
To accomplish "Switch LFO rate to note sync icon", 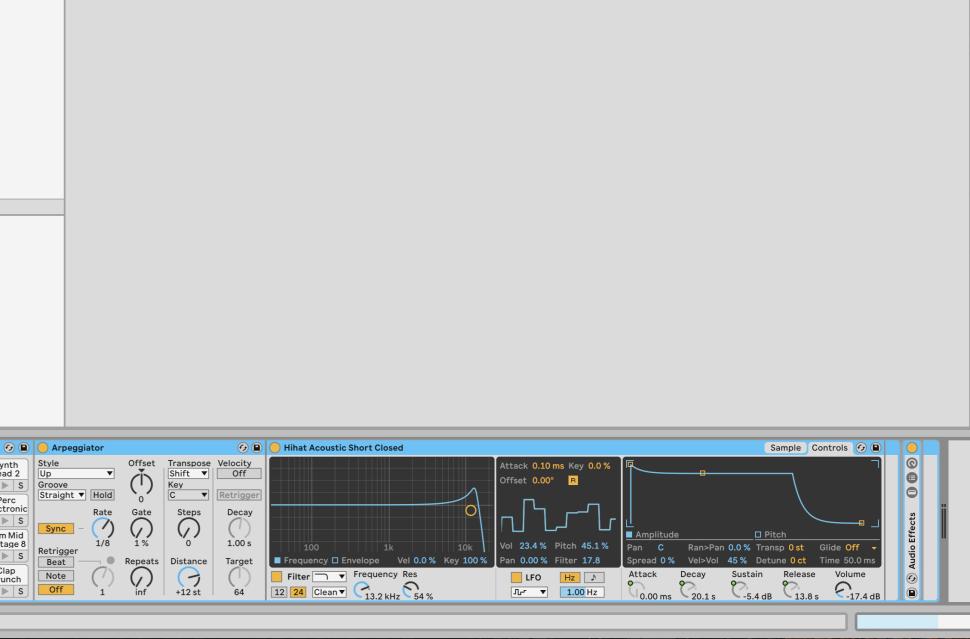I will [594, 578].
